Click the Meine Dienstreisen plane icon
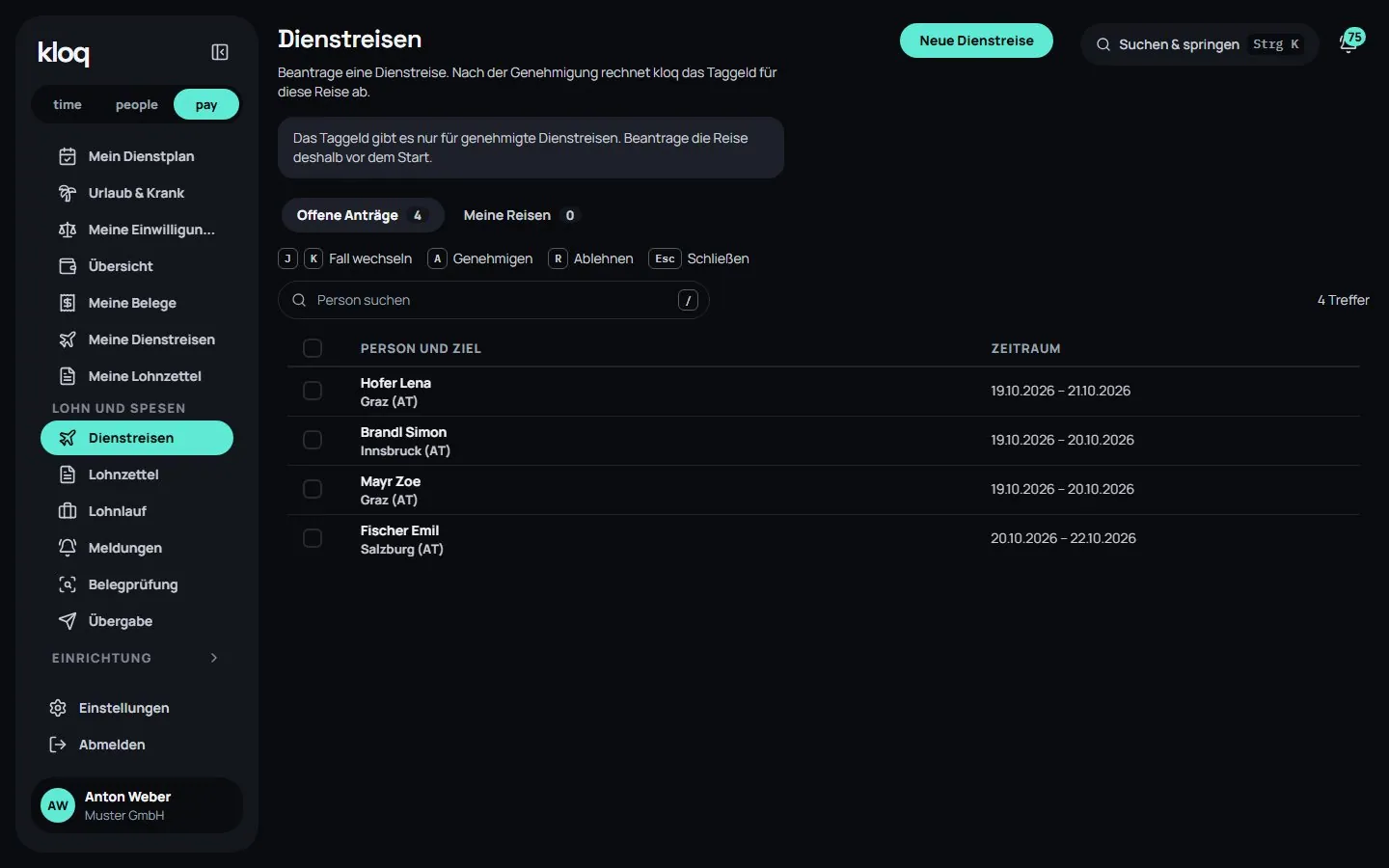This screenshot has width=1389, height=868. [68, 339]
